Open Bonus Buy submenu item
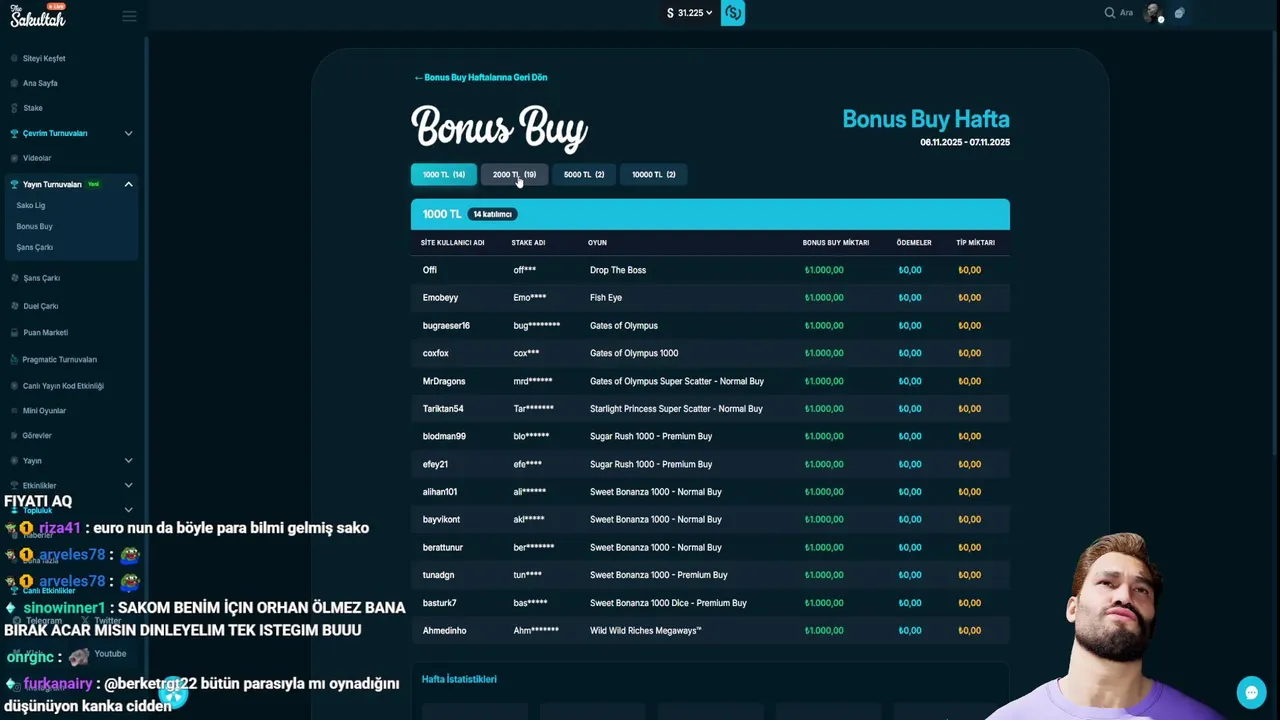Viewport: 1280px width, 720px height. coord(34,226)
